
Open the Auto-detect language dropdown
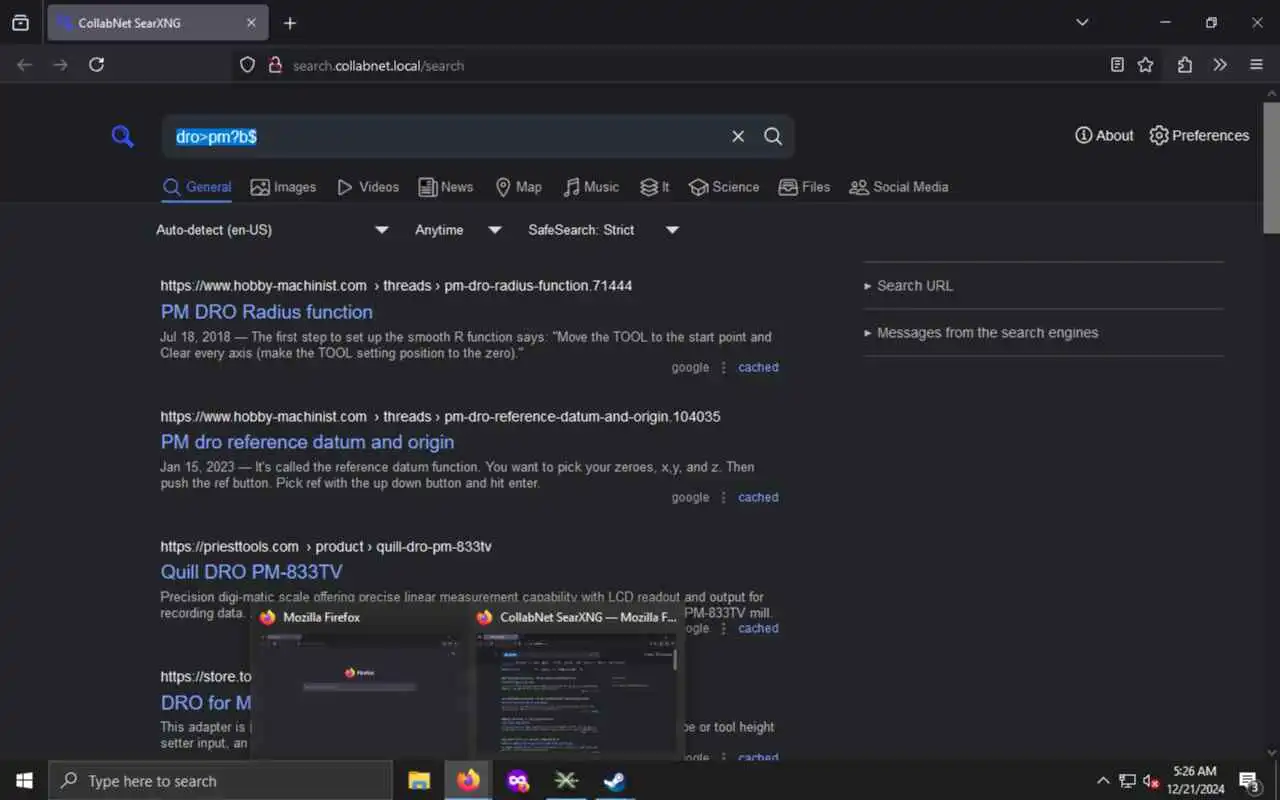coord(273,230)
